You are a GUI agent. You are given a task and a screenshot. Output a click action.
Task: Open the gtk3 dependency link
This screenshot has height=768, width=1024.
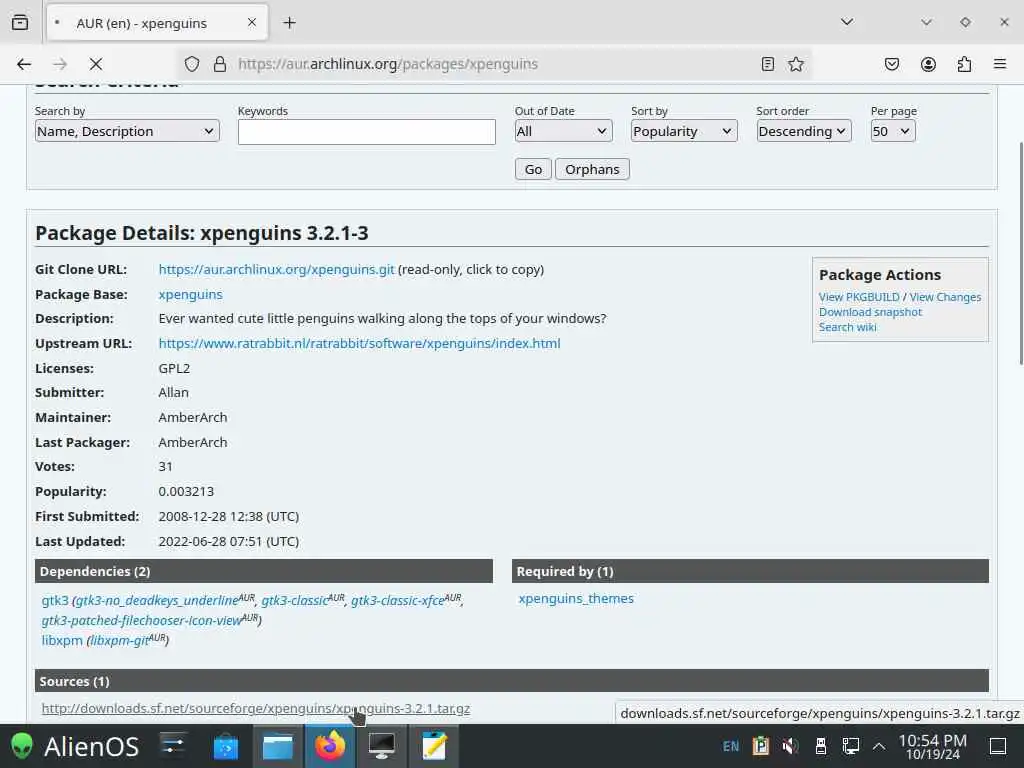(x=55, y=600)
